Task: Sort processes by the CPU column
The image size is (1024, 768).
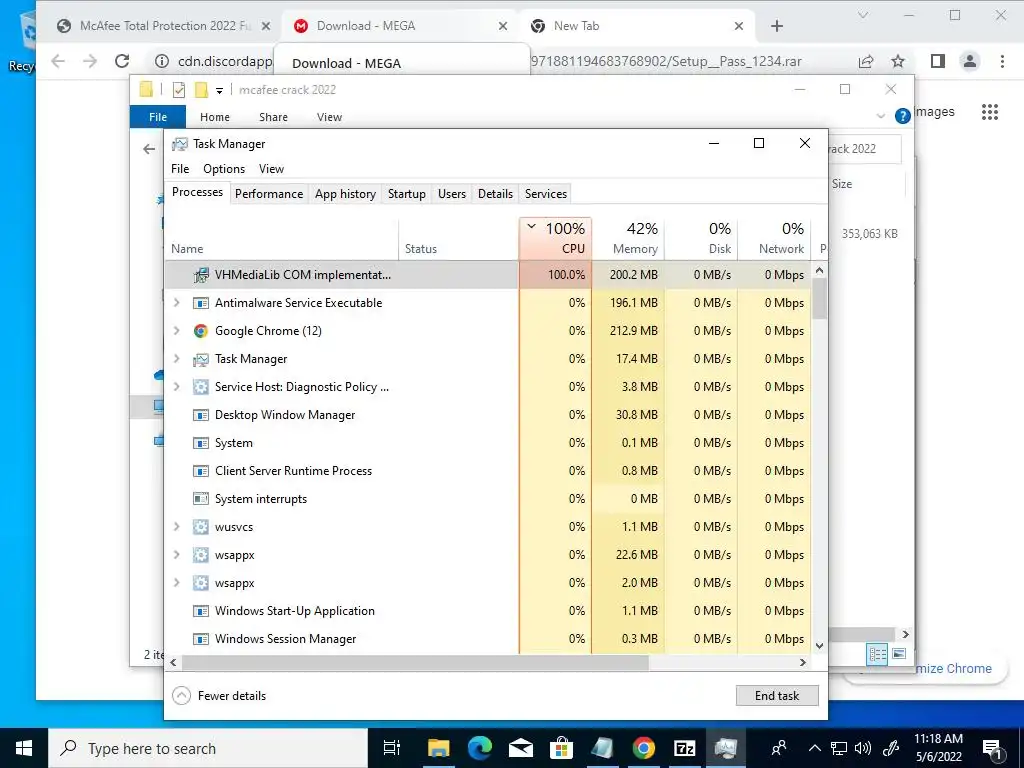Action: coord(556,238)
